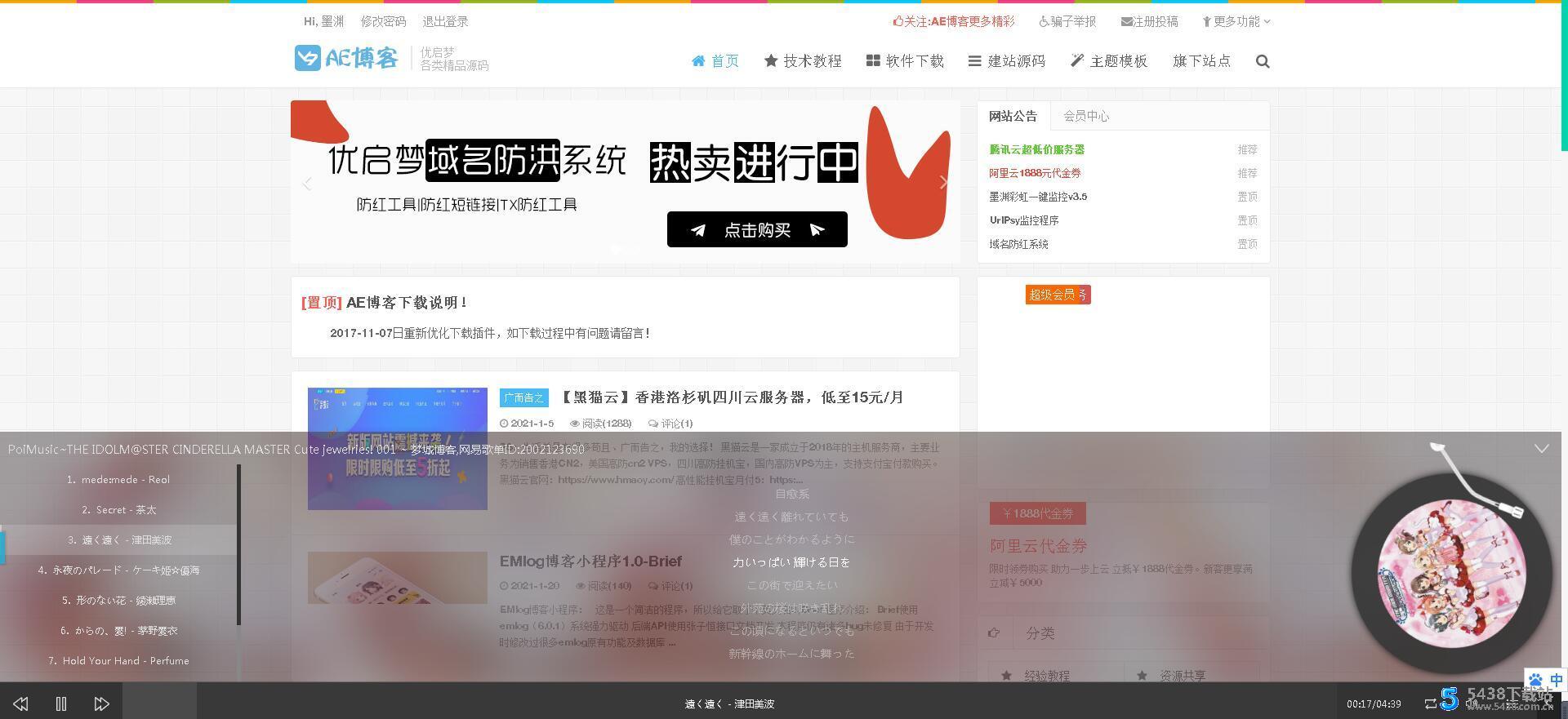Pause the currently playing song
Viewport: 1568px width, 719px height.
61,703
